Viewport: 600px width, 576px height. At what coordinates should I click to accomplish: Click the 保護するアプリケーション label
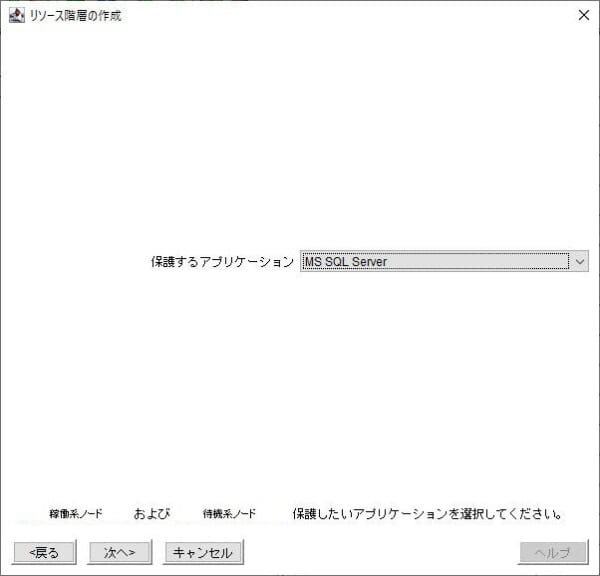coord(222,262)
